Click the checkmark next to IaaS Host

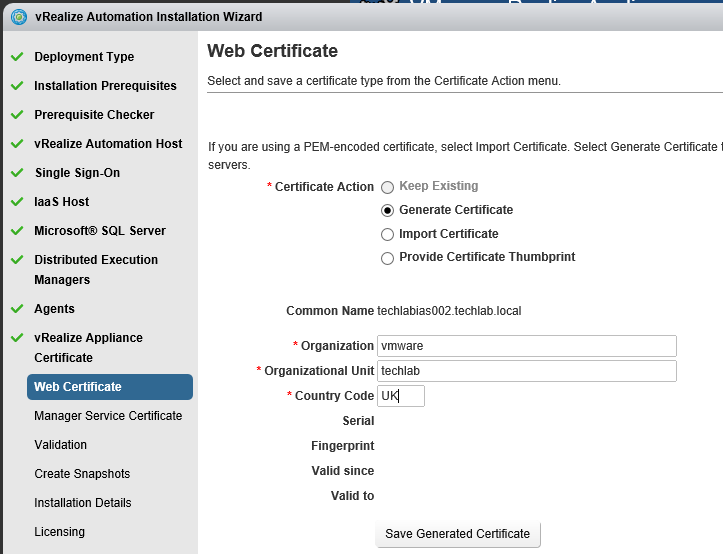pyautogui.click(x=17, y=202)
